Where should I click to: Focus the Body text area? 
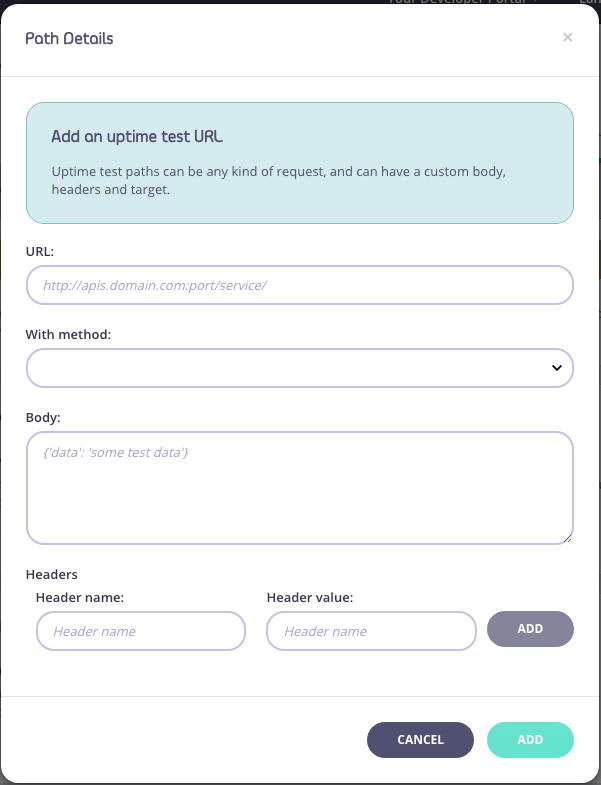[x=299, y=488]
